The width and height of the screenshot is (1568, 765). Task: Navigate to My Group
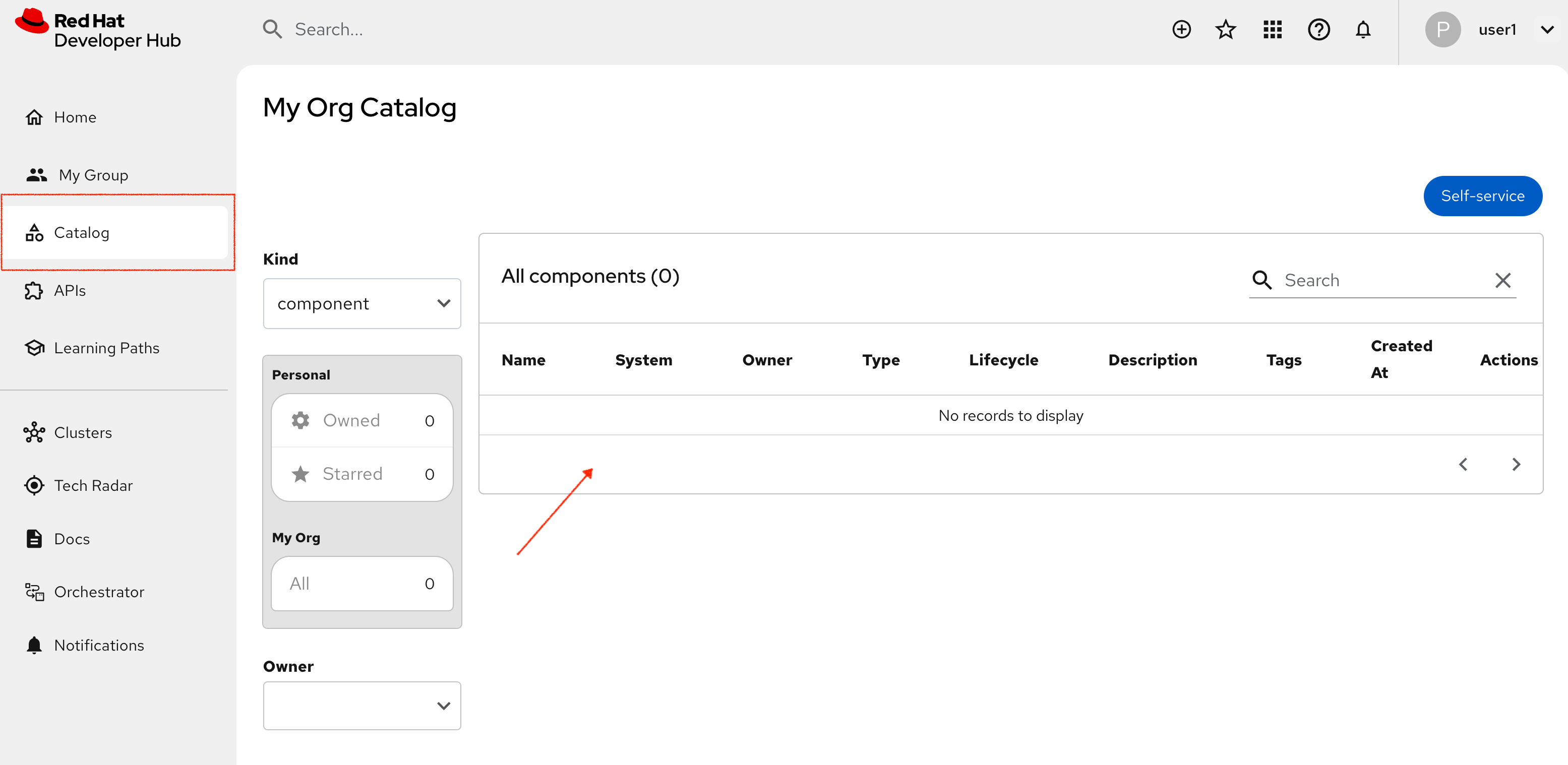point(94,175)
